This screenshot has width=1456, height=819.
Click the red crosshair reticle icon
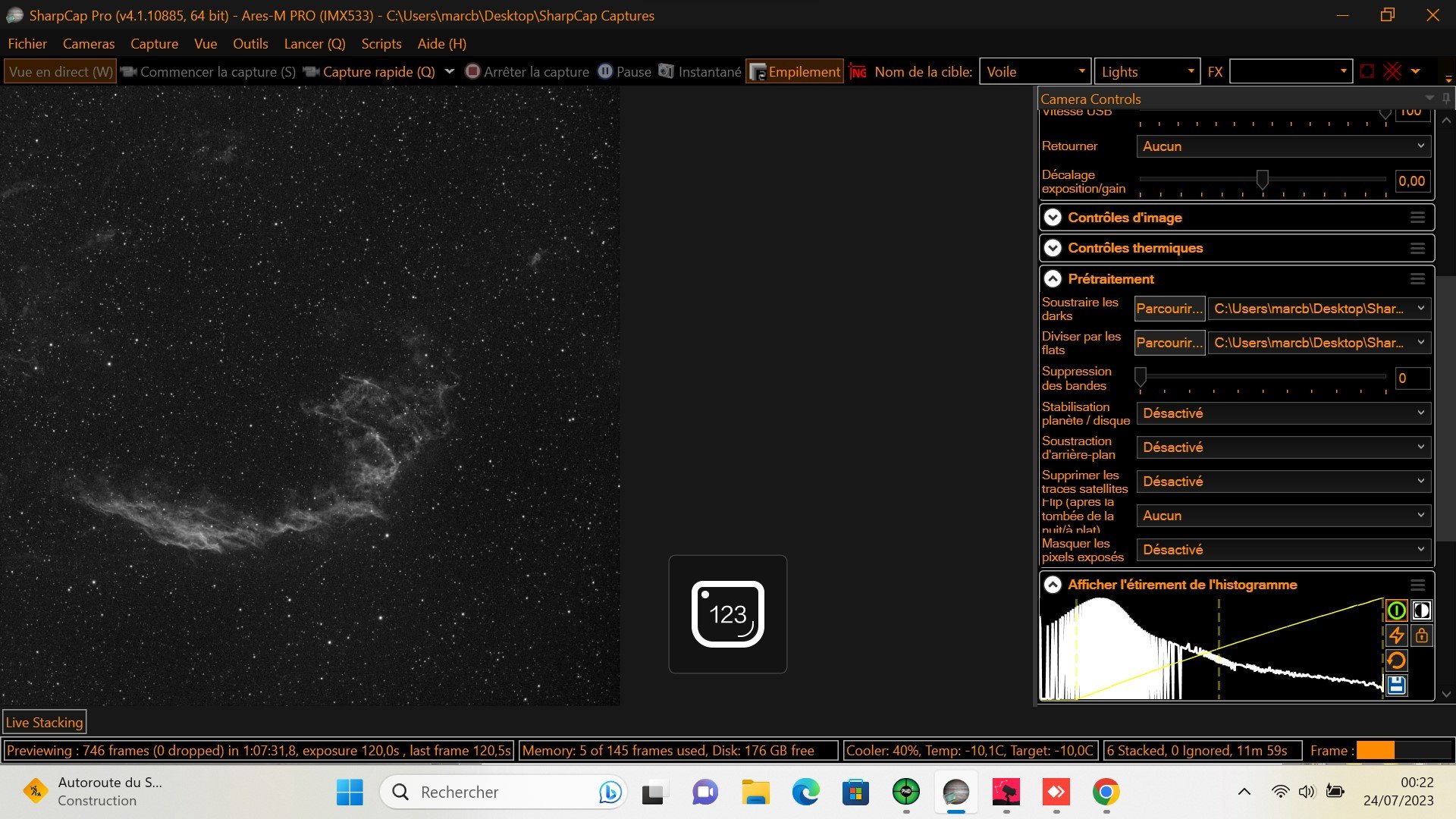pos(1392,71)
